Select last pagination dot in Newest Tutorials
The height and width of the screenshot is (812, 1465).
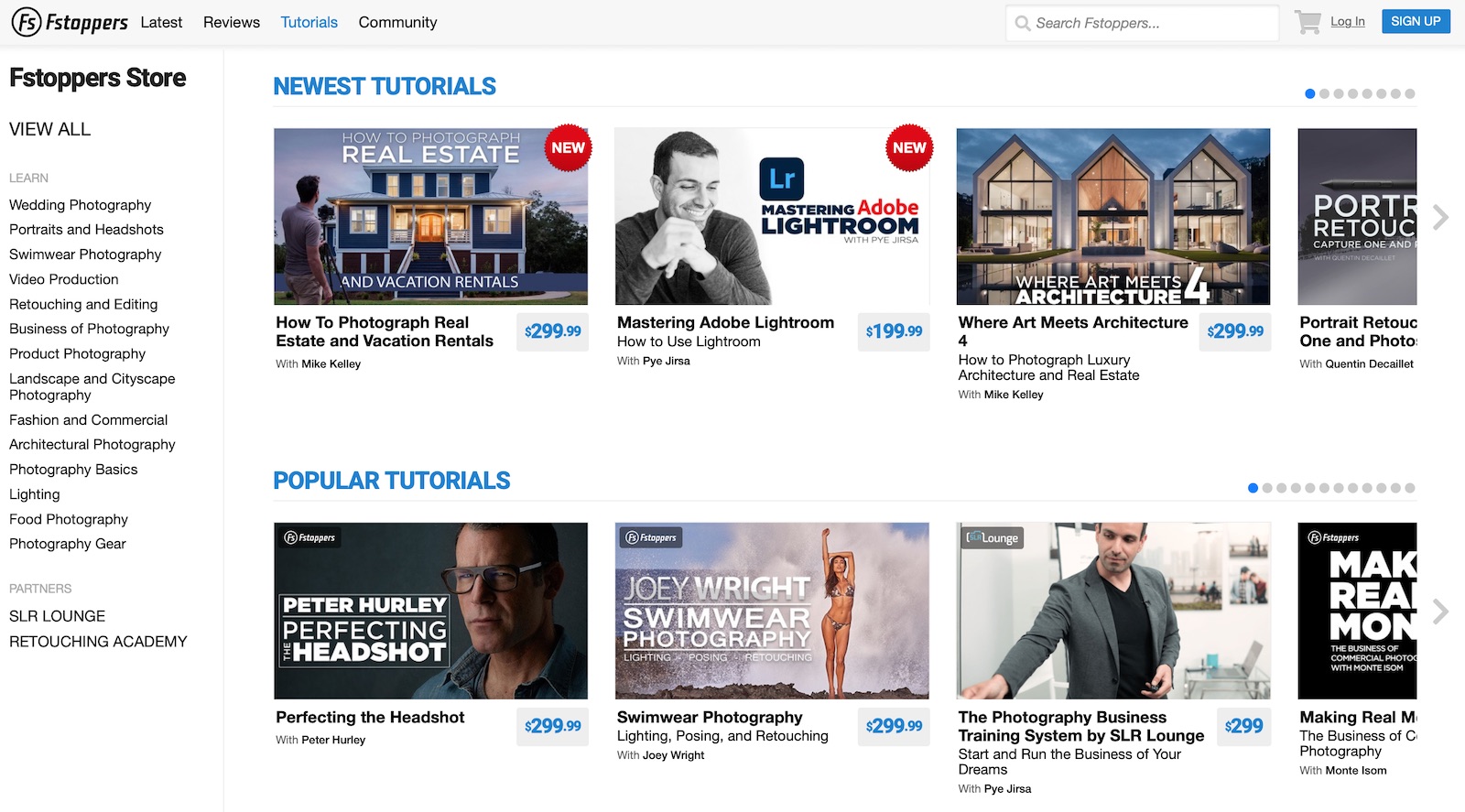point(1410,93)
